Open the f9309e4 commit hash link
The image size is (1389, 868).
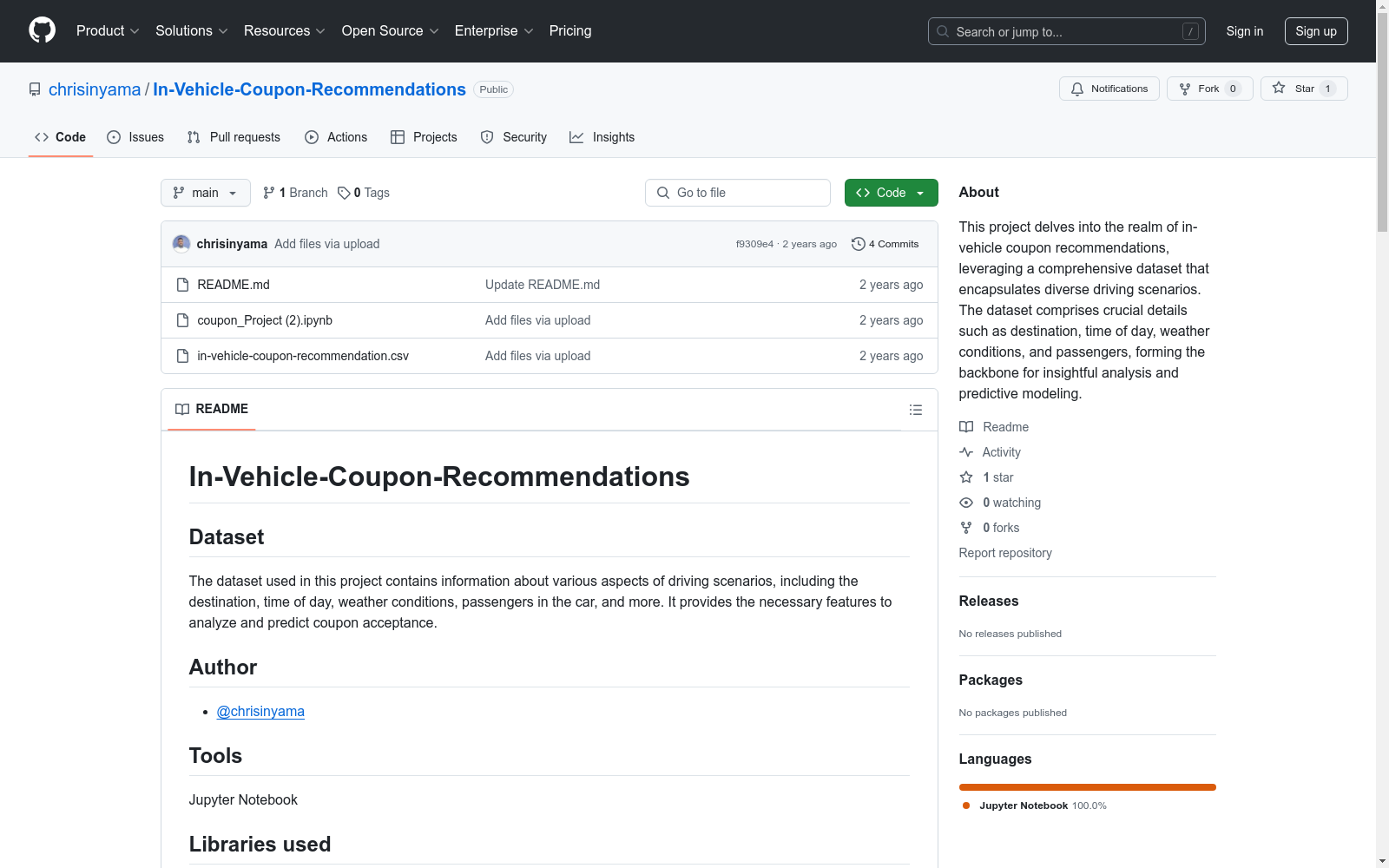coord(754,244)
